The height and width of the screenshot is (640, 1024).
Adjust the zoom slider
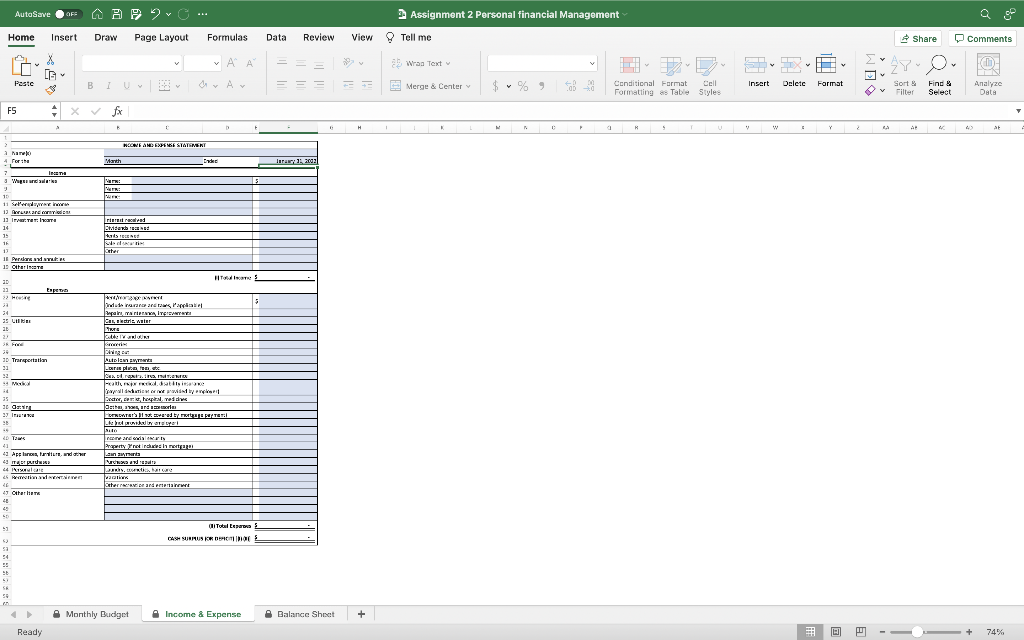(x=916, y=632)
